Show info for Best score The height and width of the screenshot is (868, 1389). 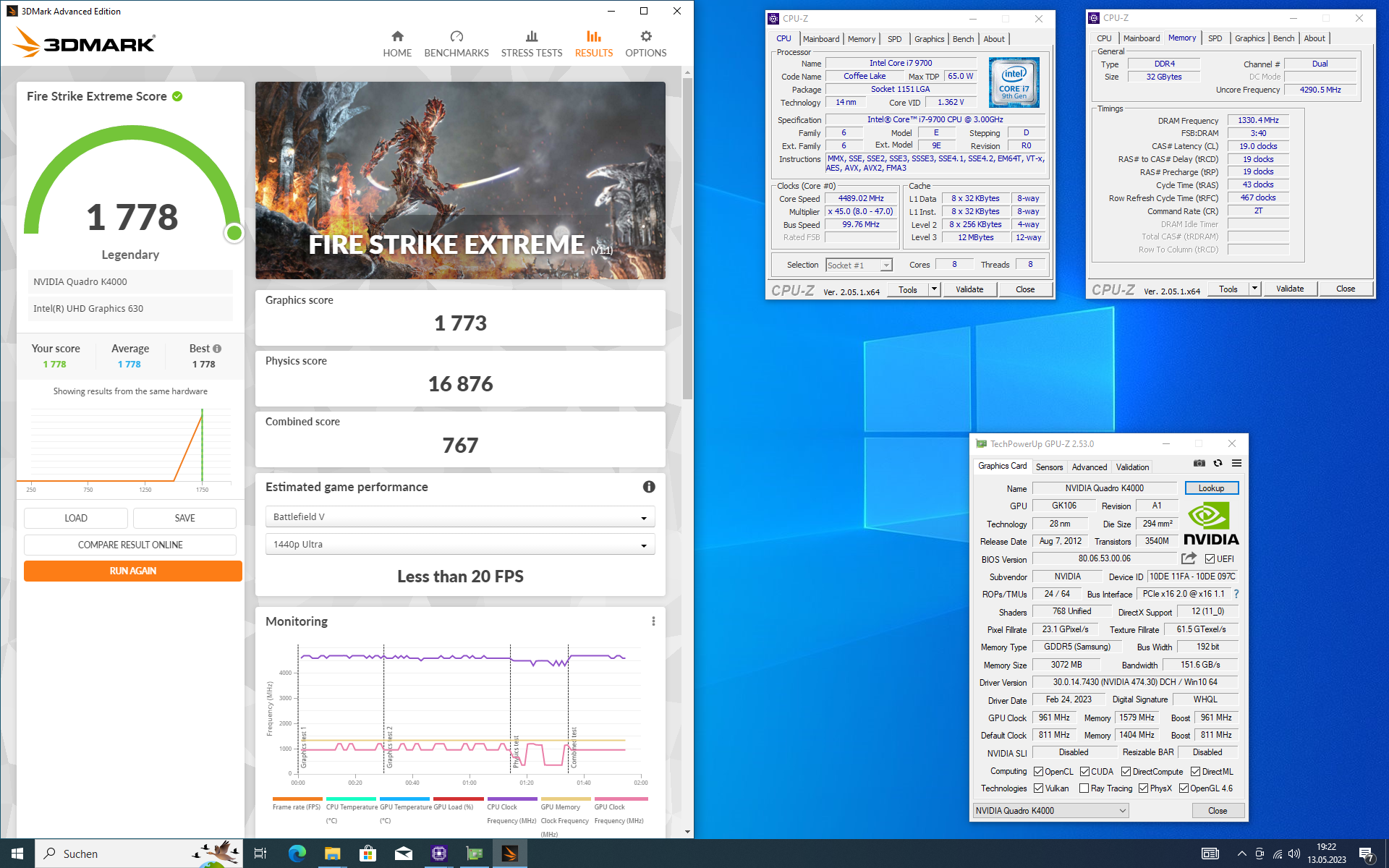[217, 349]
